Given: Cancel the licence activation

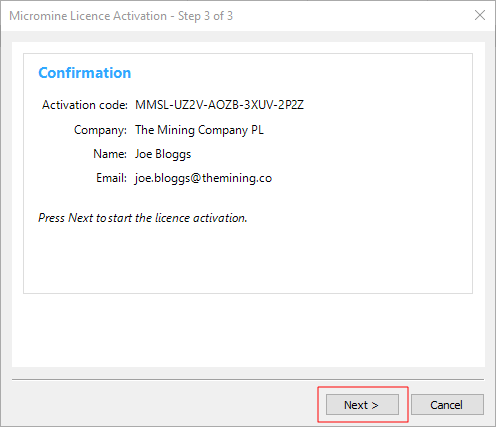Looking at the screenshot, I should (447, 404).
